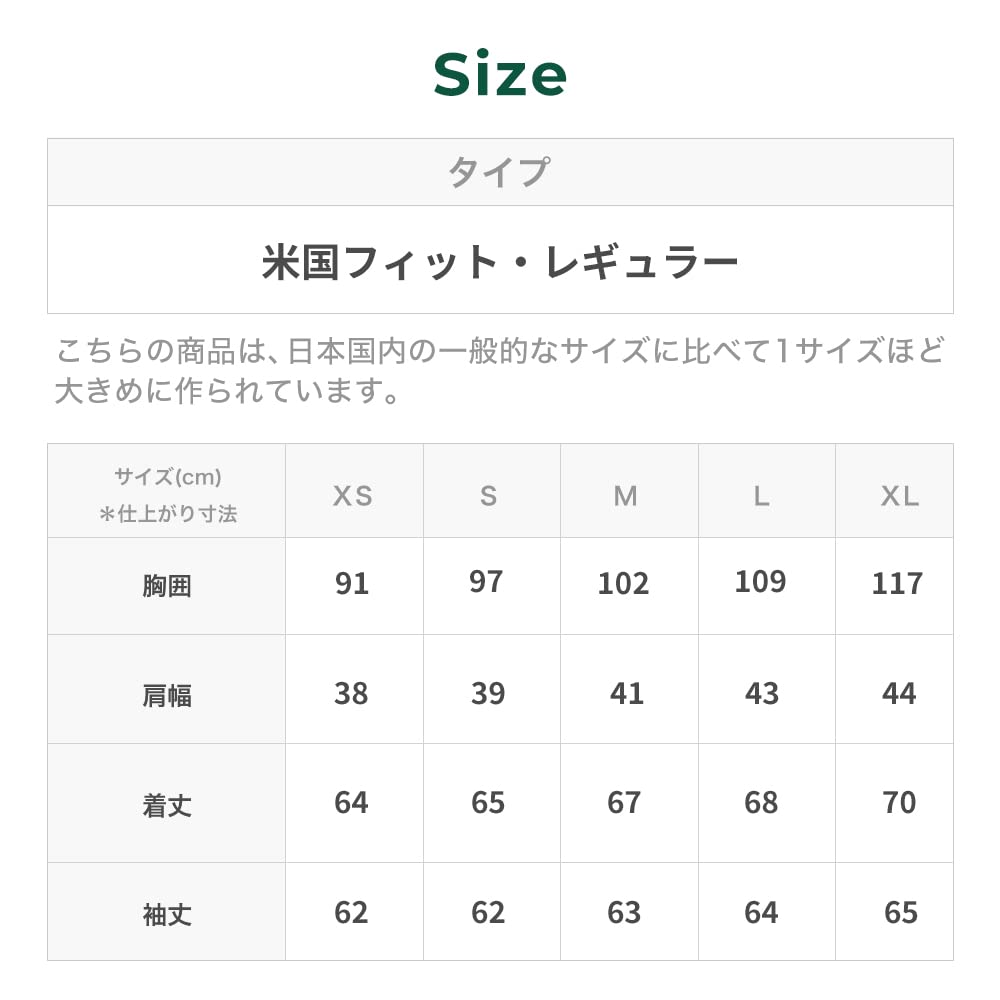This screenshot has height=1000, width=1000.
Task: Select the S column header
Action: coord(488,496)
